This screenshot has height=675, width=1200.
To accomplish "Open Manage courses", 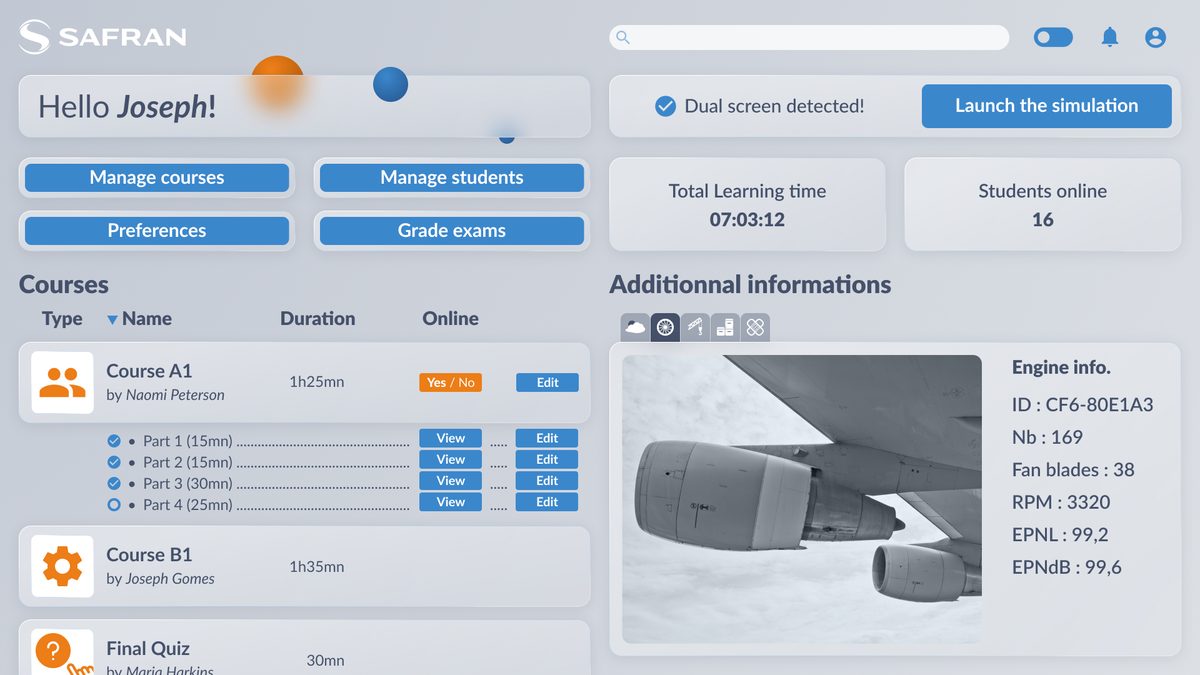I will [157, 178].
